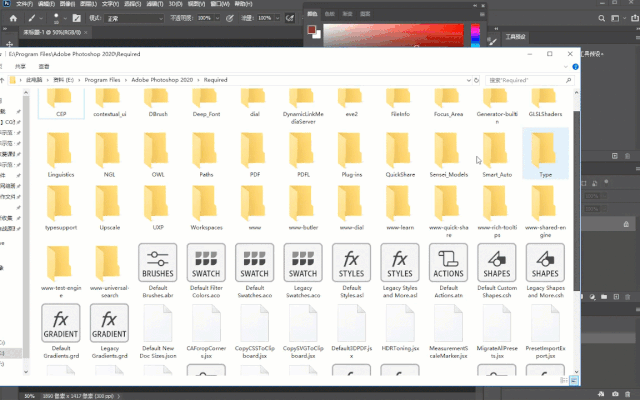Switch to the Gradients tab
Viewport: 640px width, 400px height.
point(347,14)
